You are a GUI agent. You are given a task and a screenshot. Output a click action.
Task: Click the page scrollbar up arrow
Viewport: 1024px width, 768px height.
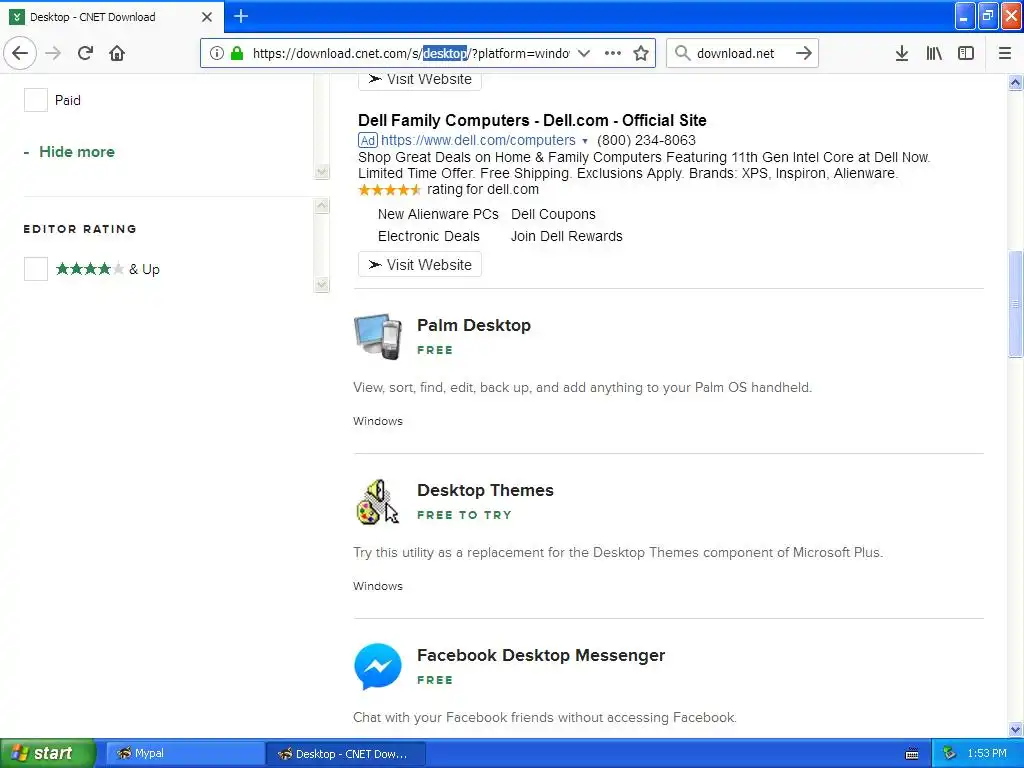1015,82
